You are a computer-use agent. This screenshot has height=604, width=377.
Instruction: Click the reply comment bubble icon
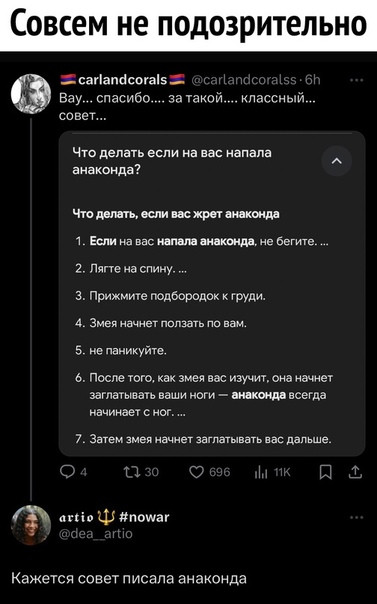point(67,471)
